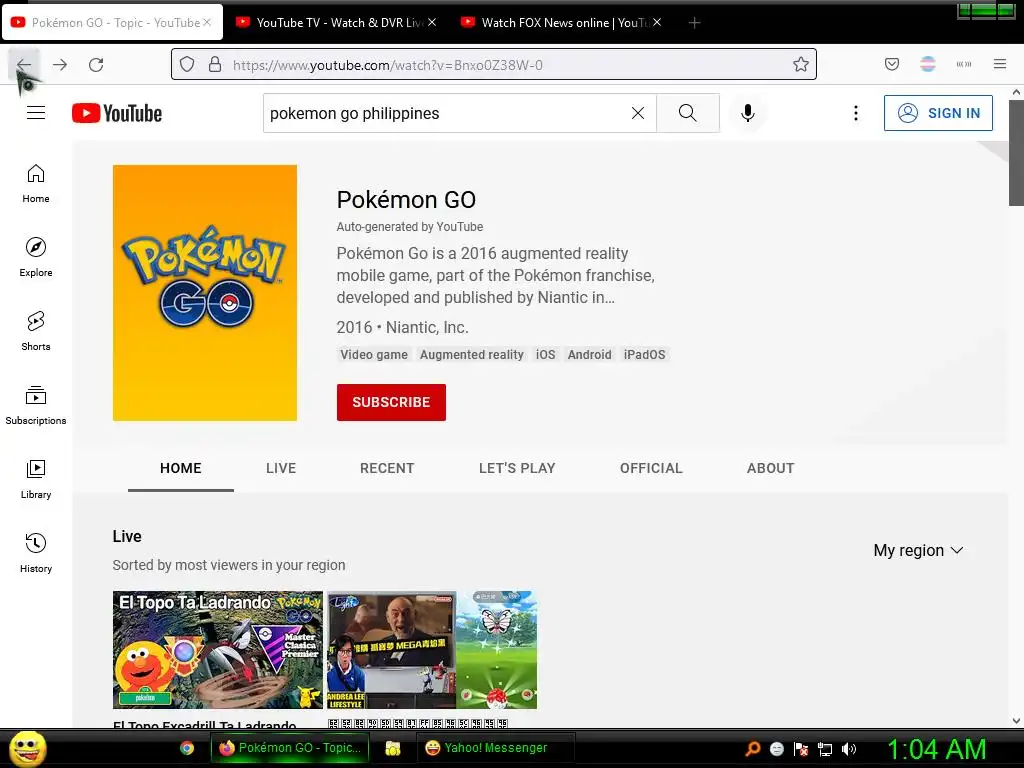Open tracking protection shield icon

(x=187, y=65)
